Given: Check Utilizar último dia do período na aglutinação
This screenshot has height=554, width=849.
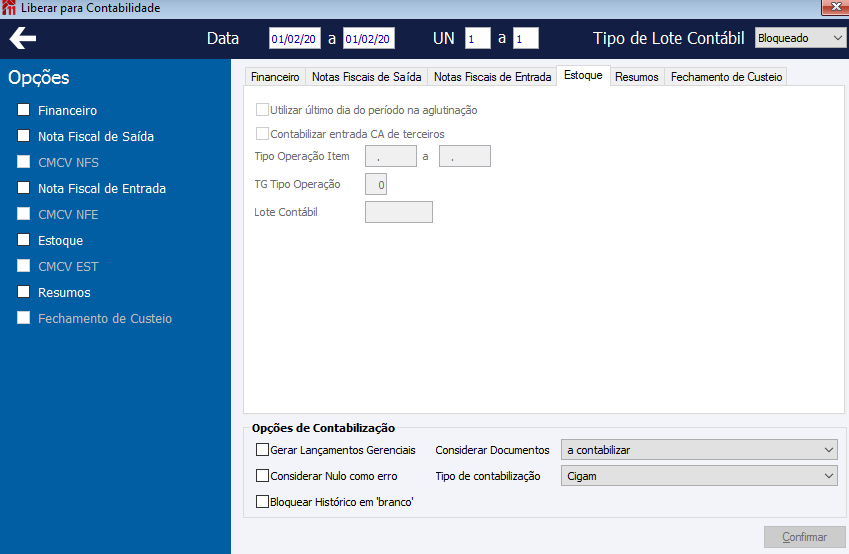Looking at the screenshot, I should [262, 110].
